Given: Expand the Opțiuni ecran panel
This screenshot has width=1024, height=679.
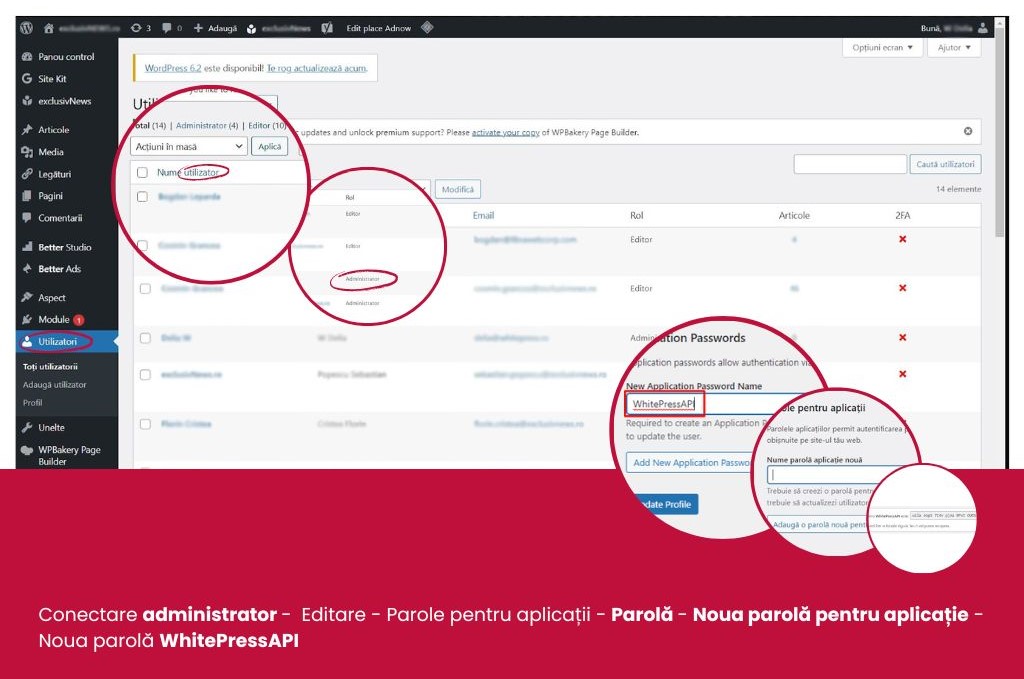Looking at the screenshot, I should click(x=882, y=48).
